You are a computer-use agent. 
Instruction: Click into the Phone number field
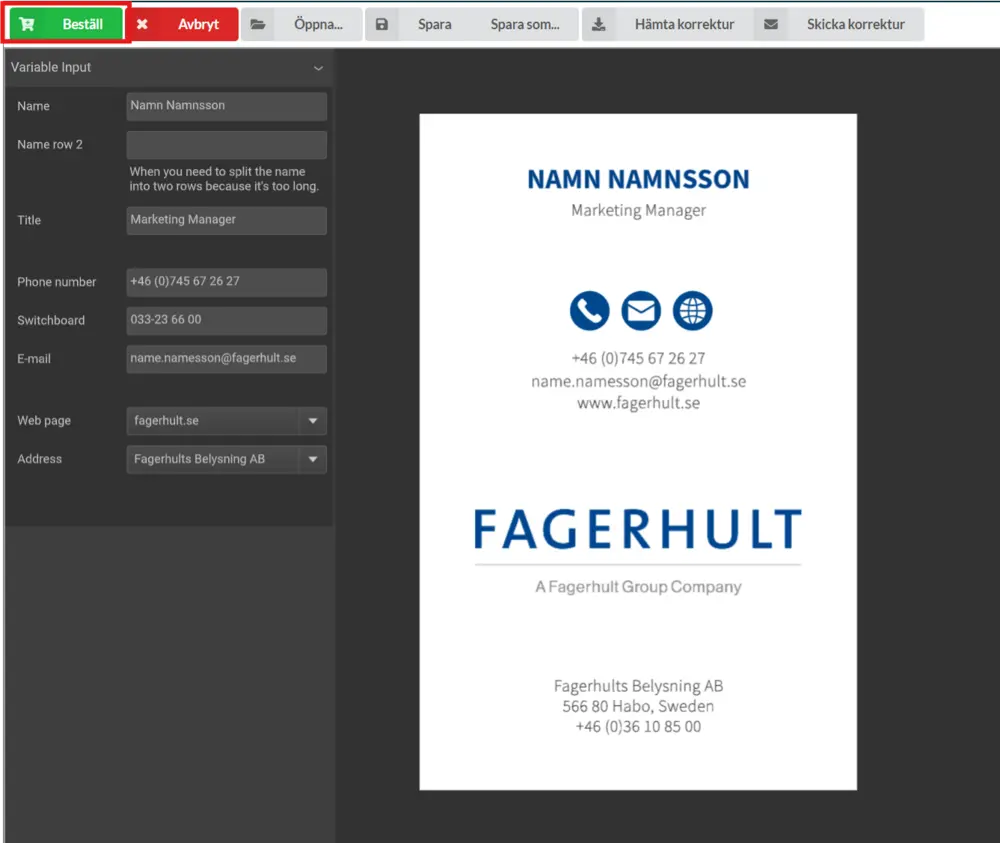point(226,282)
